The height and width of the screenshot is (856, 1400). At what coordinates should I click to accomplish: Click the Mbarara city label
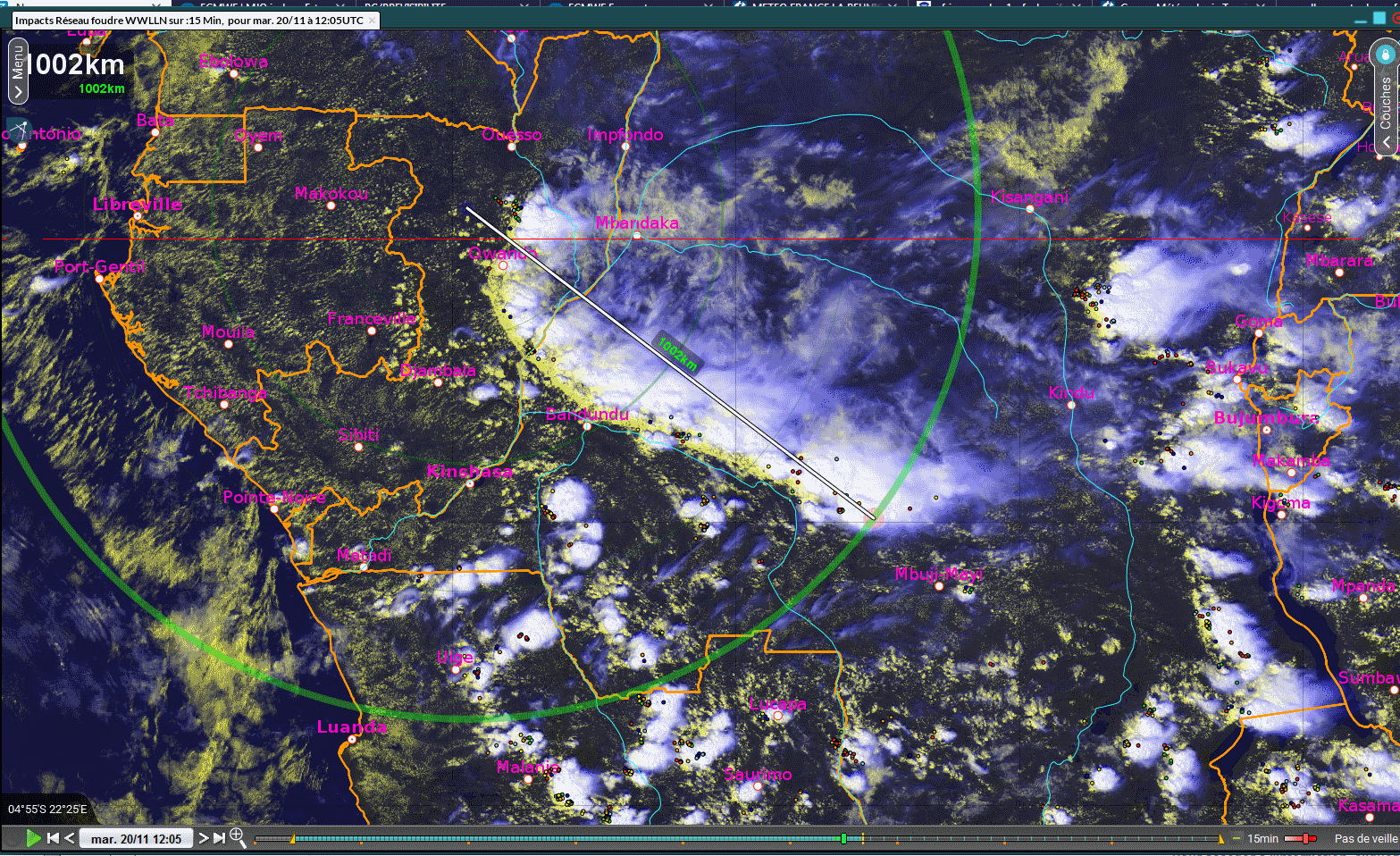tap(1339, 260)
